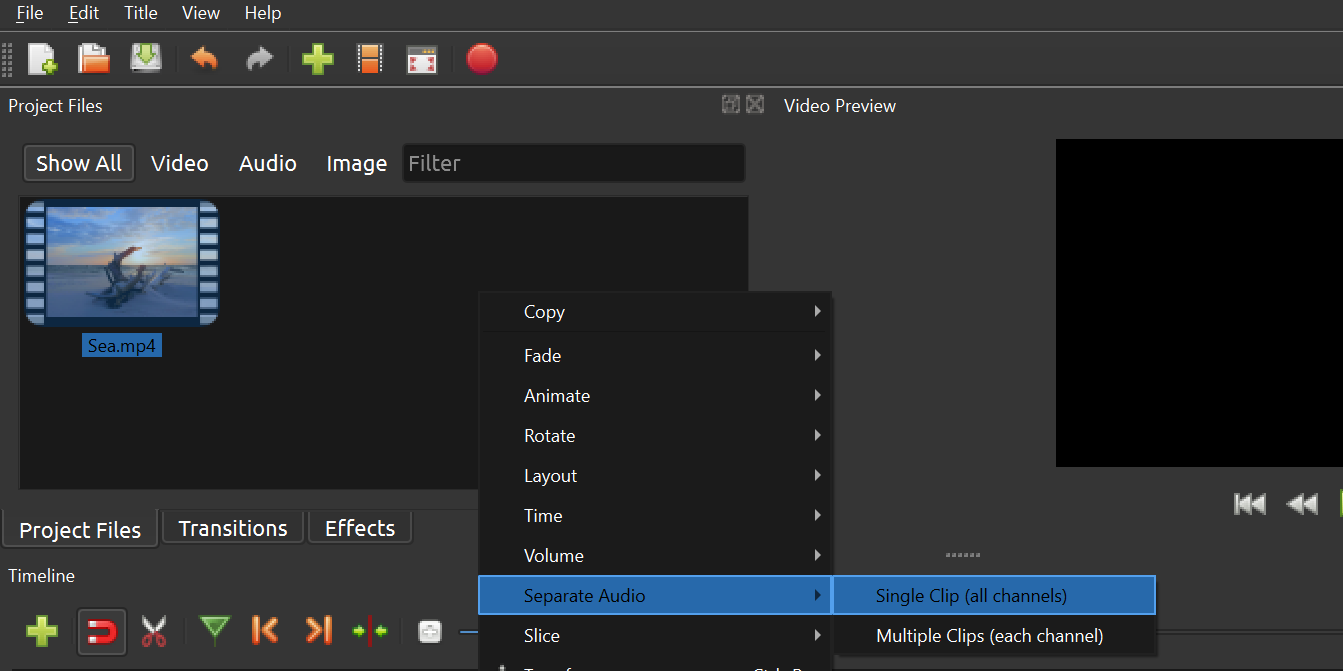The image size is (1343, 671).
Task: Click the green Import Files plus icon
Action: coord(317,60)
